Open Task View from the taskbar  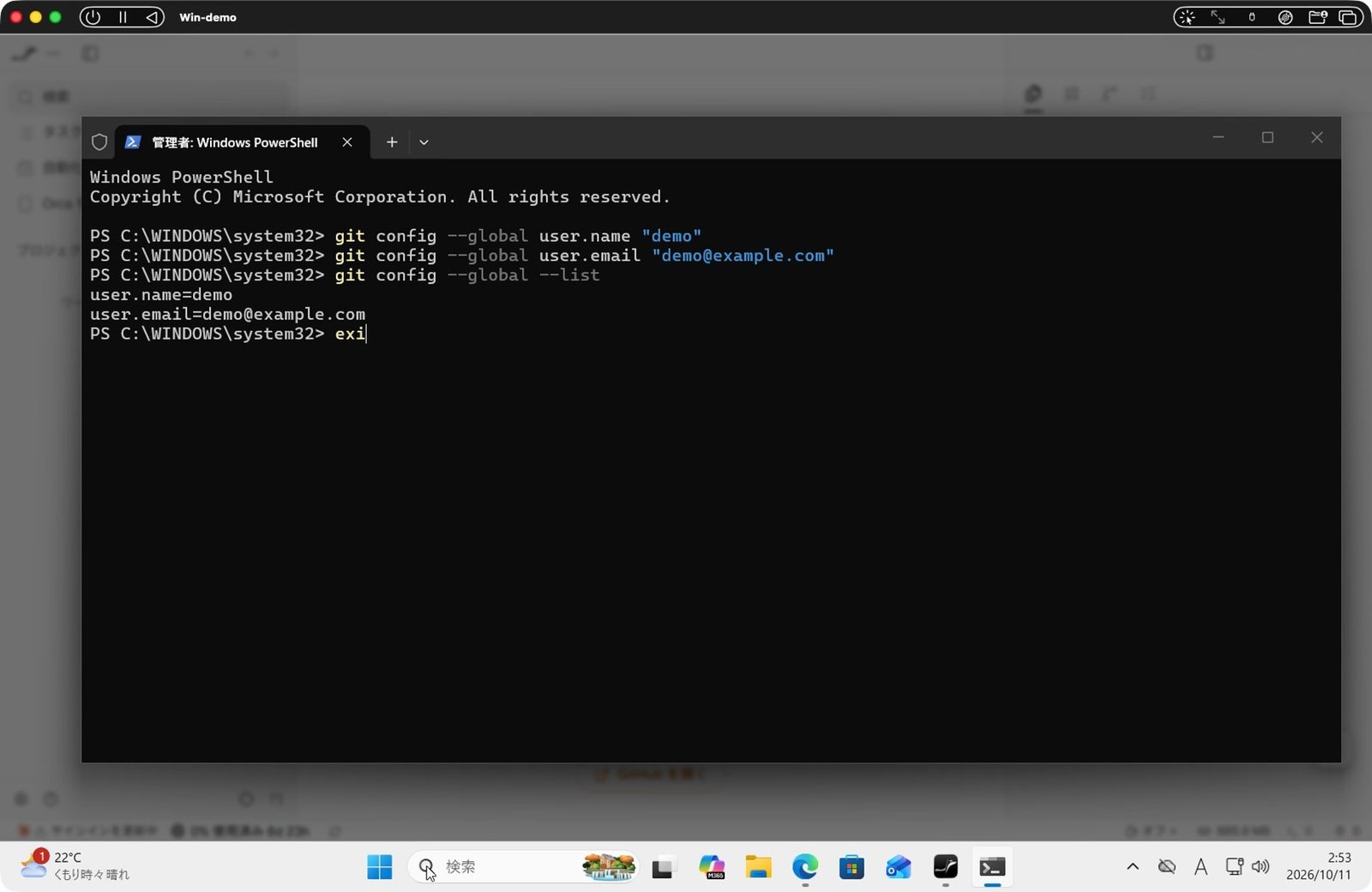662,868
